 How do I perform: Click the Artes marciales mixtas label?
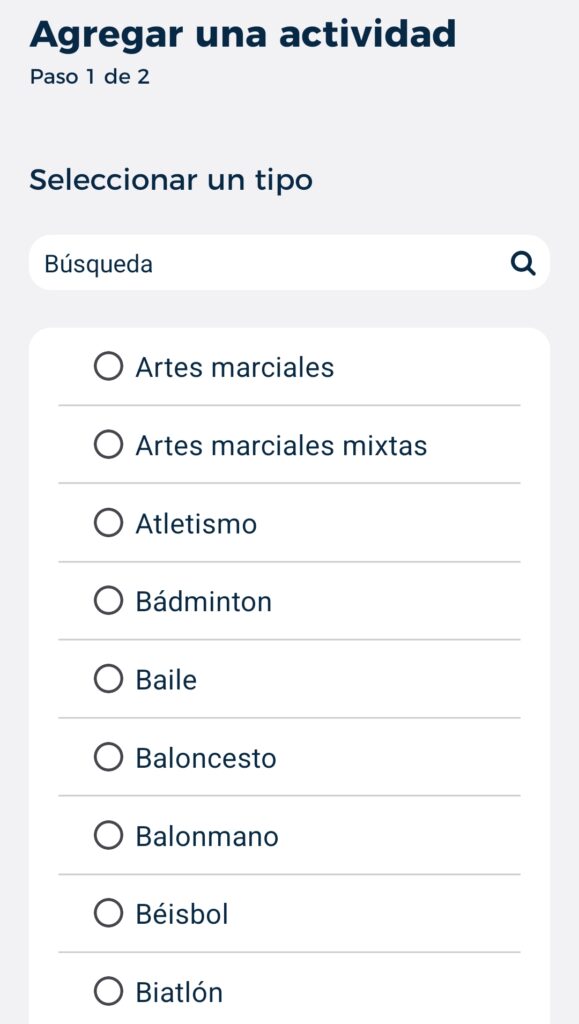click(x=281, y=446)
